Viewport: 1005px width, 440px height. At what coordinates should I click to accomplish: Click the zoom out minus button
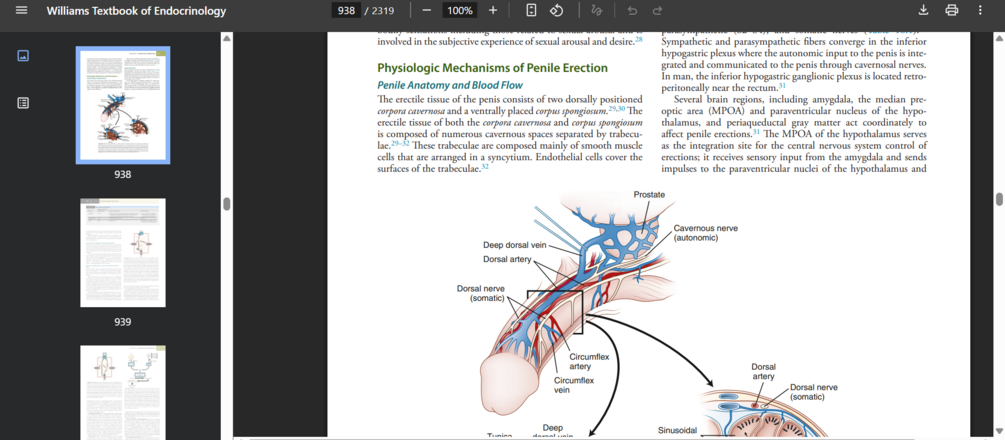click(x=427, y=10)
